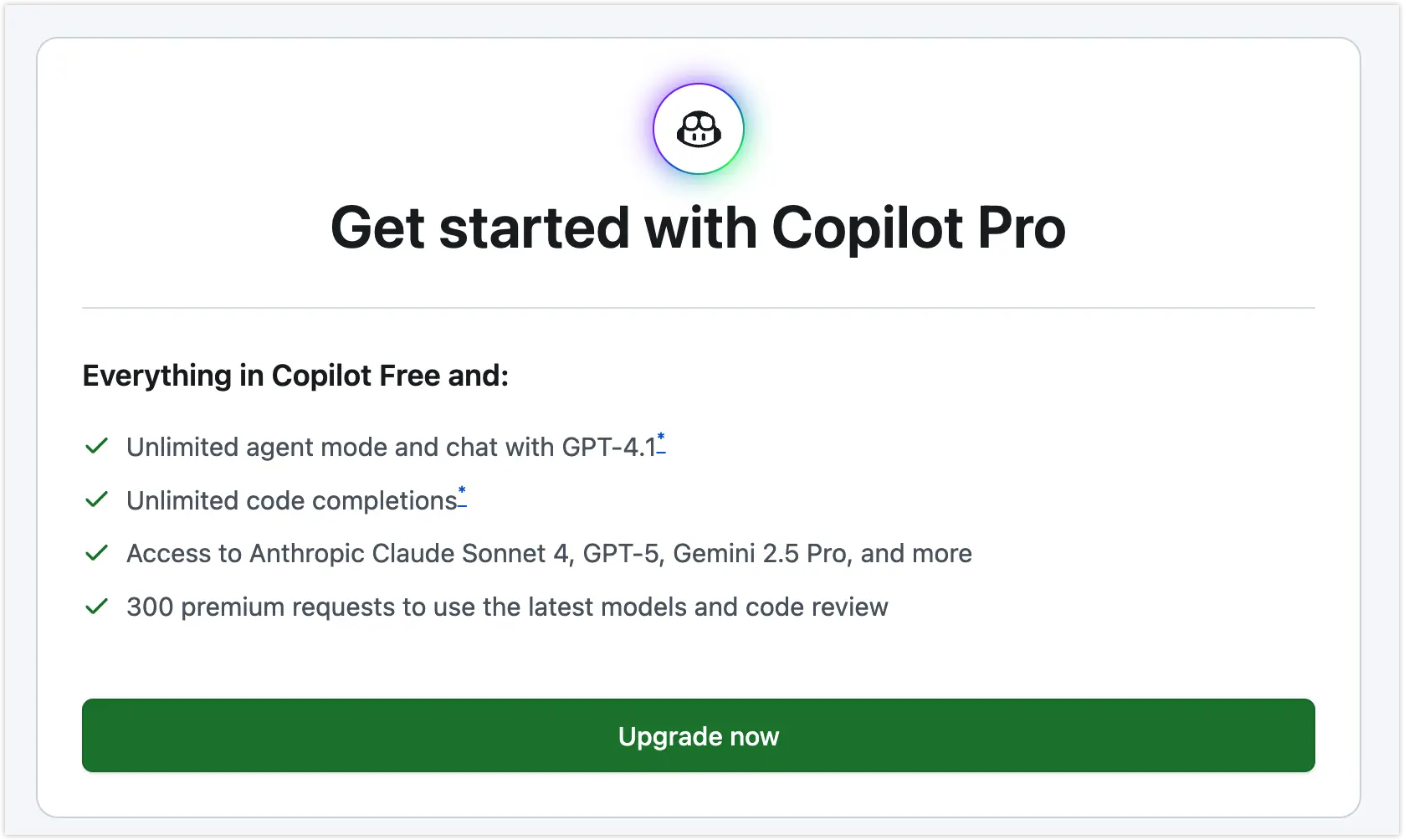Click checkmark next to 300 premium requests
1404x840 pixels.
tap(97, 607)
